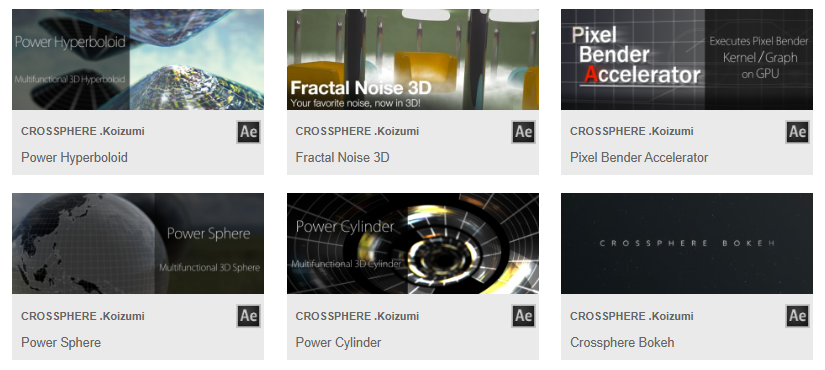Screen dimensions: 825x370
Task: Open the Crossphere Bokeh dark thumbnail
Action: 687,244
